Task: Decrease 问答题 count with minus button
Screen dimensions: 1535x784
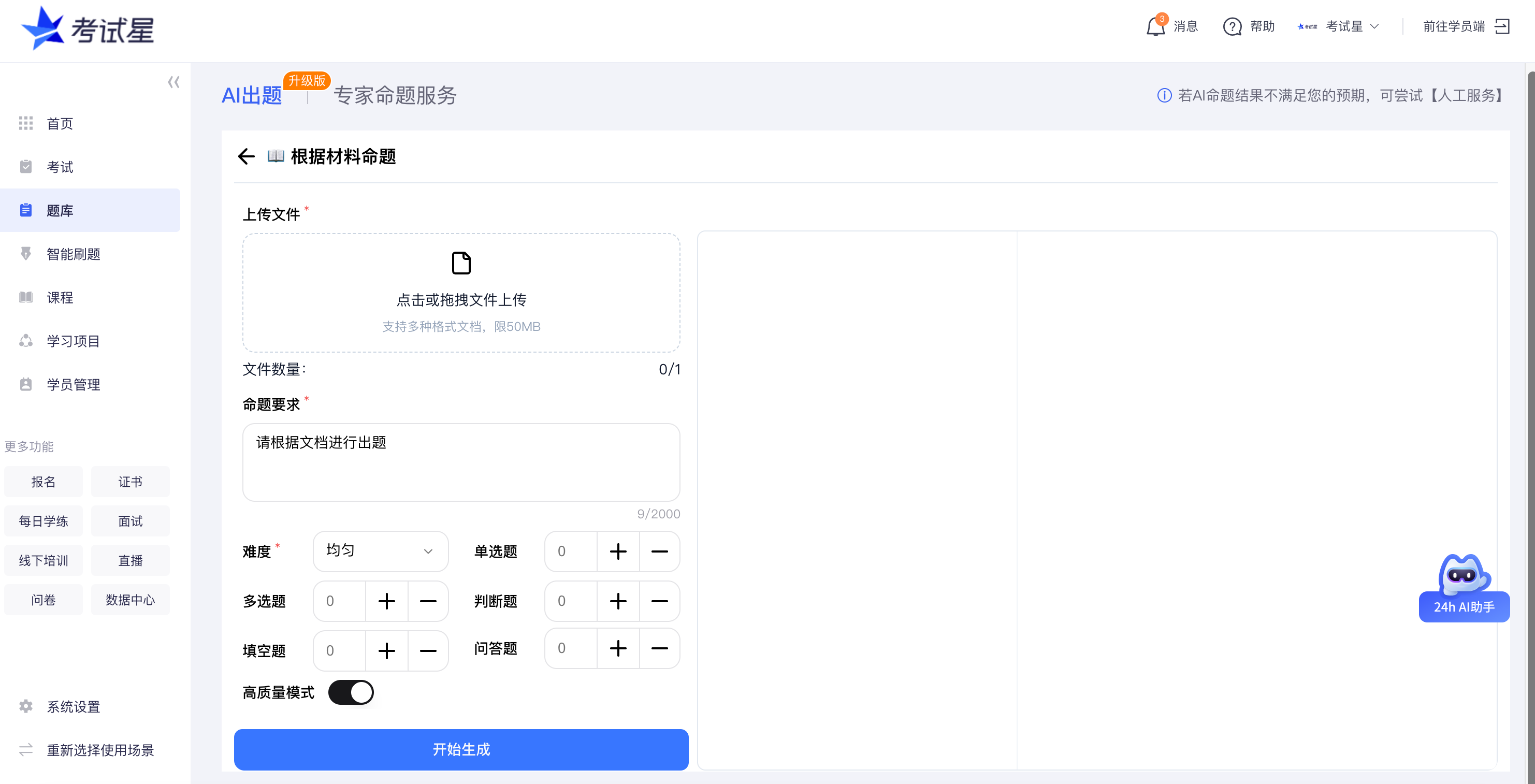Action: [x=659, y=648]
